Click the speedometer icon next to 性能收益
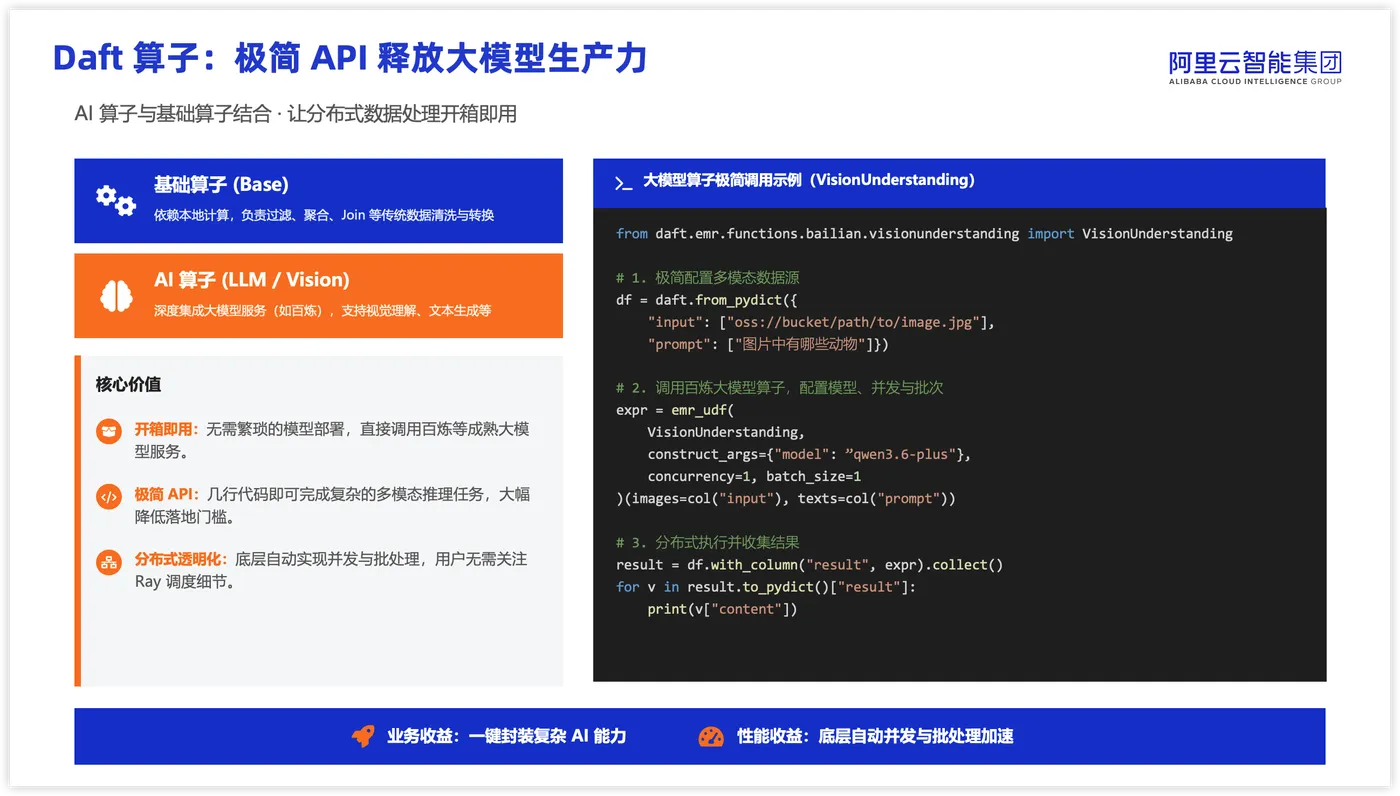Viewport: 1400px width, 796px height. point(711,736)
